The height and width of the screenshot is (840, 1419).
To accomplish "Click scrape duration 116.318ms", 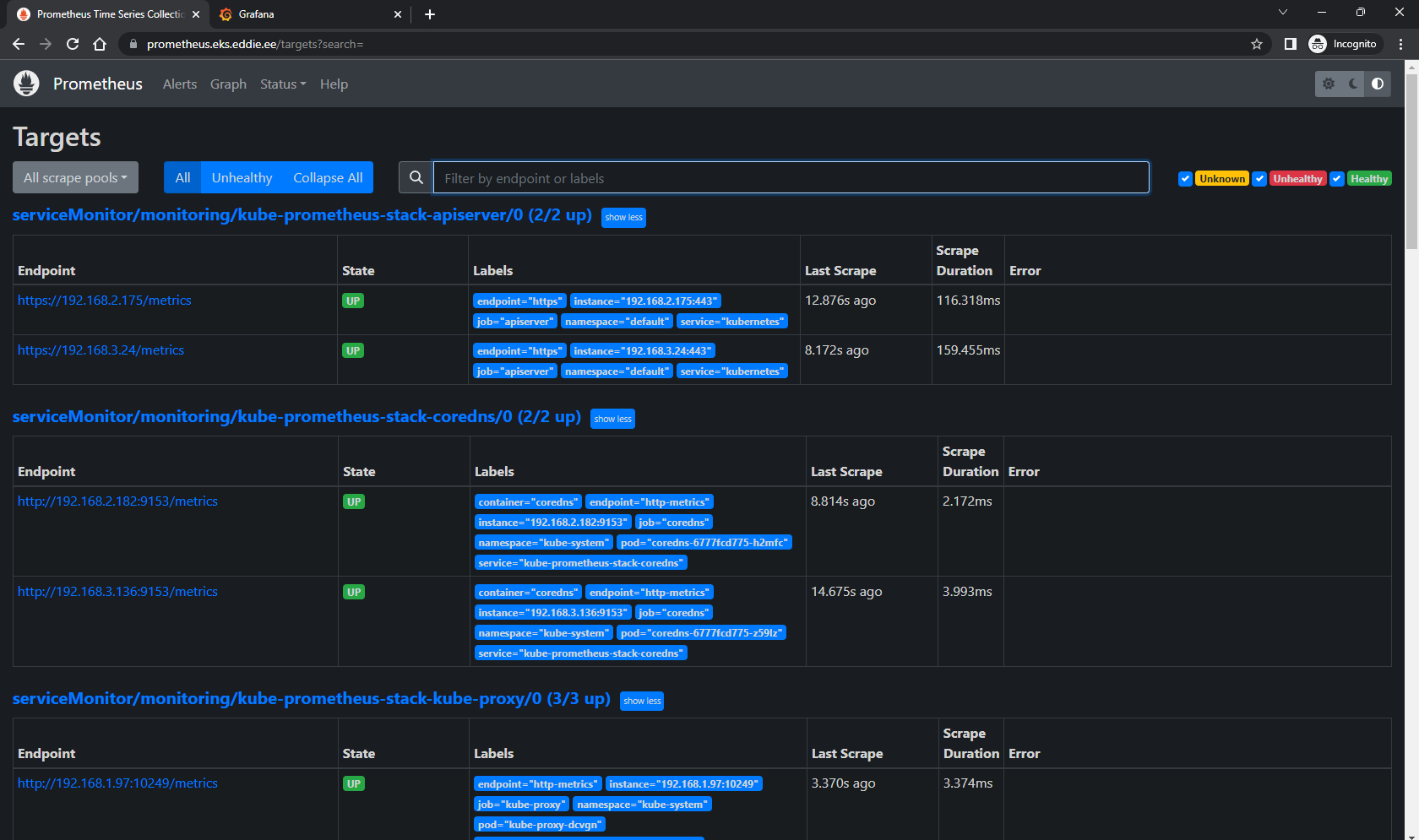I will (968, 301).
